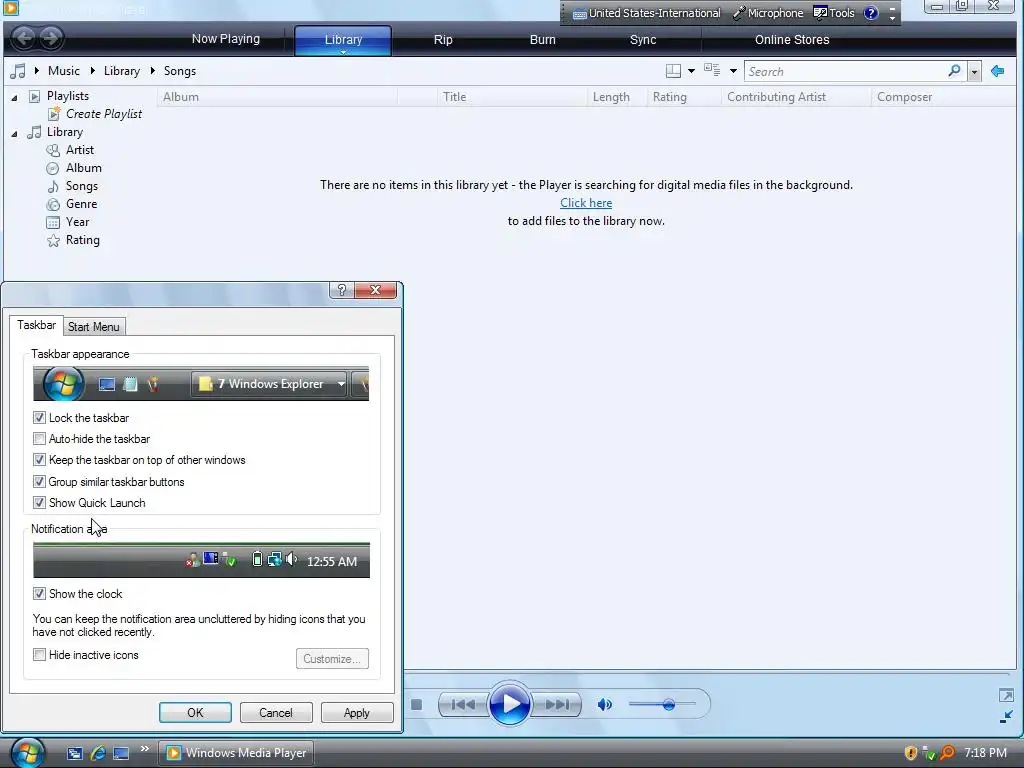
Task: Select Rating in the library tree
Action: coord(82,240)
